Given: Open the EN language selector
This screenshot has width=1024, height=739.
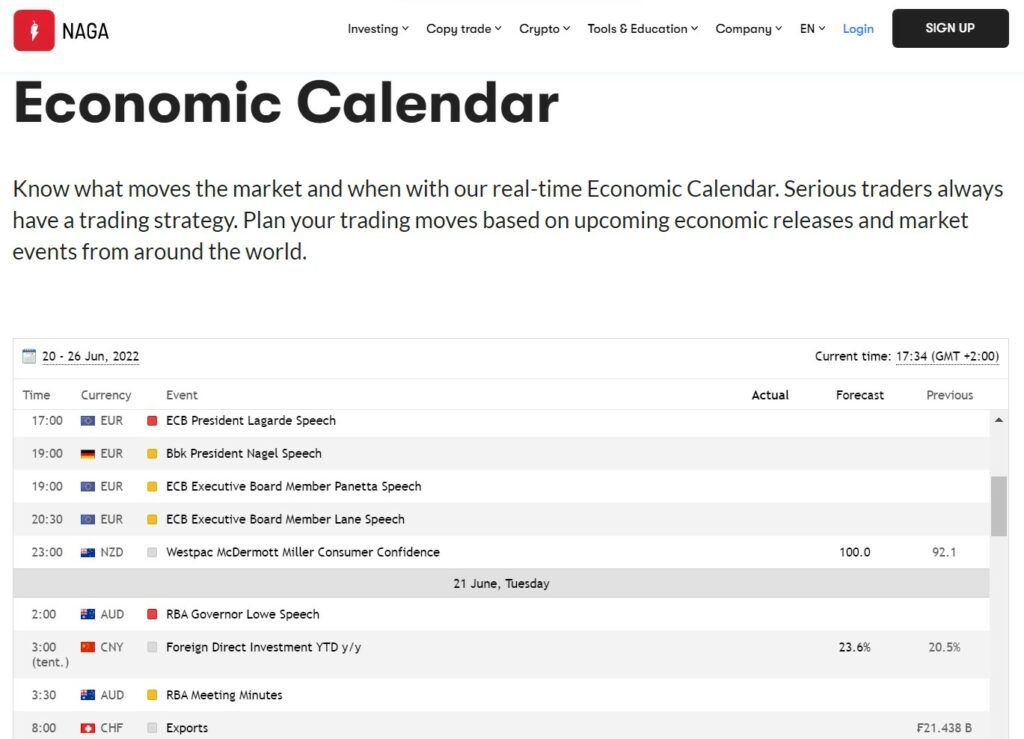Looking at the screenshot, I should pos(812,29).
